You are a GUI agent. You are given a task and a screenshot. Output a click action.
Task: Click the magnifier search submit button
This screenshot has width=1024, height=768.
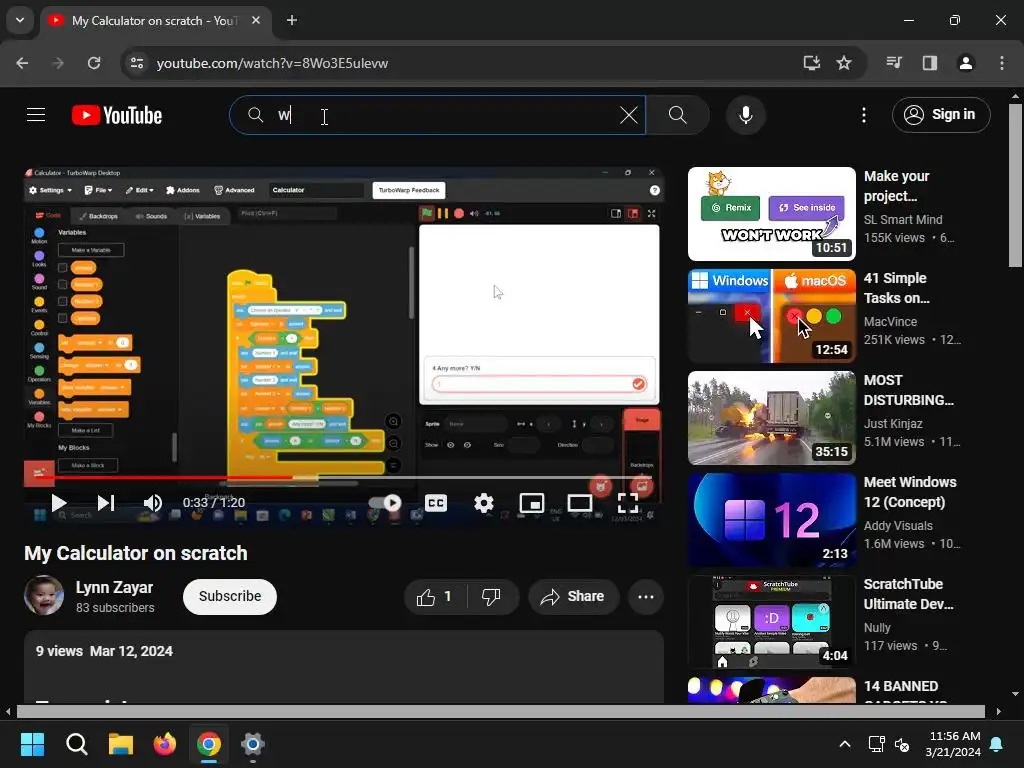point(678,116)
